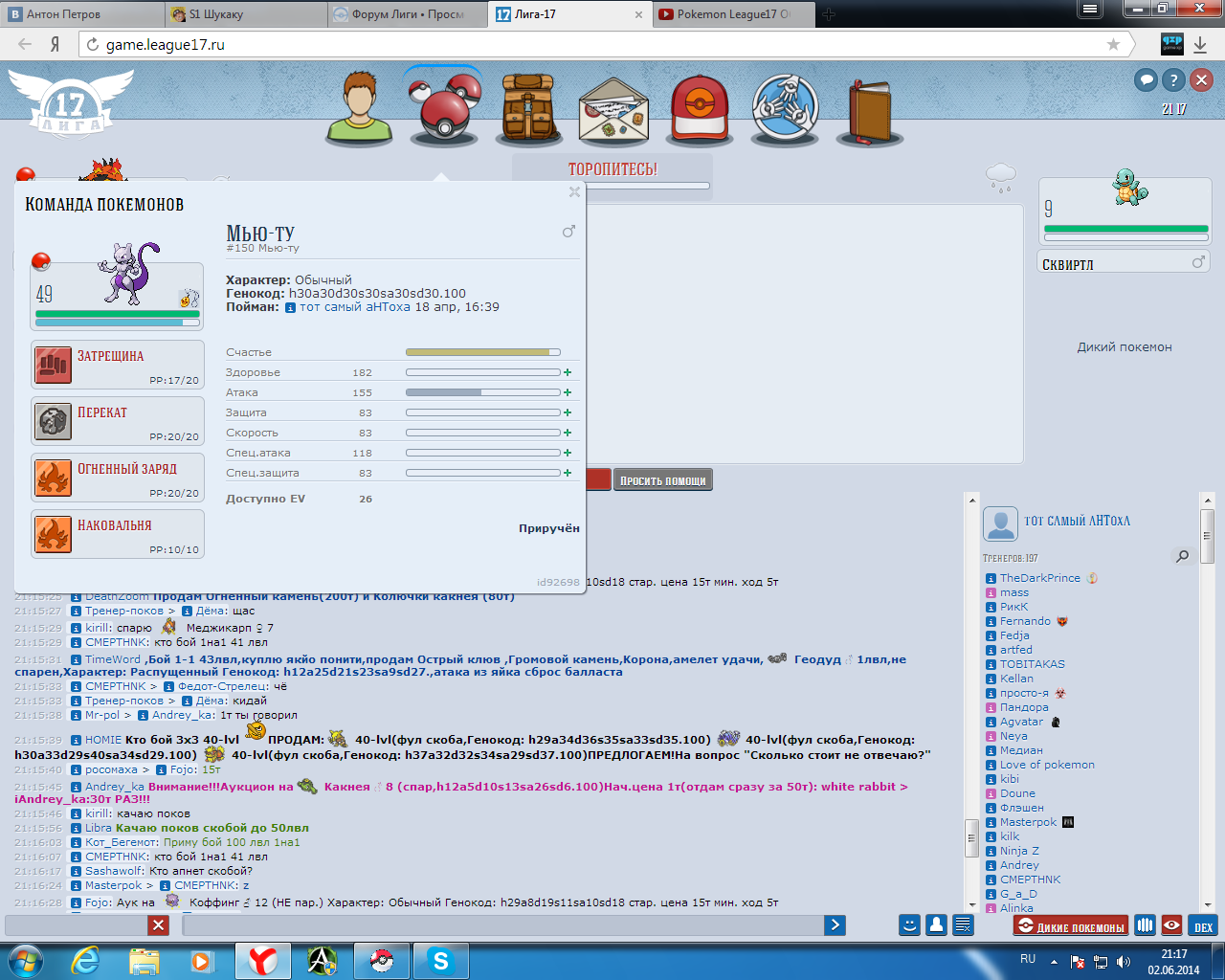Add EV point to Спец.защита

click(568, 473)
